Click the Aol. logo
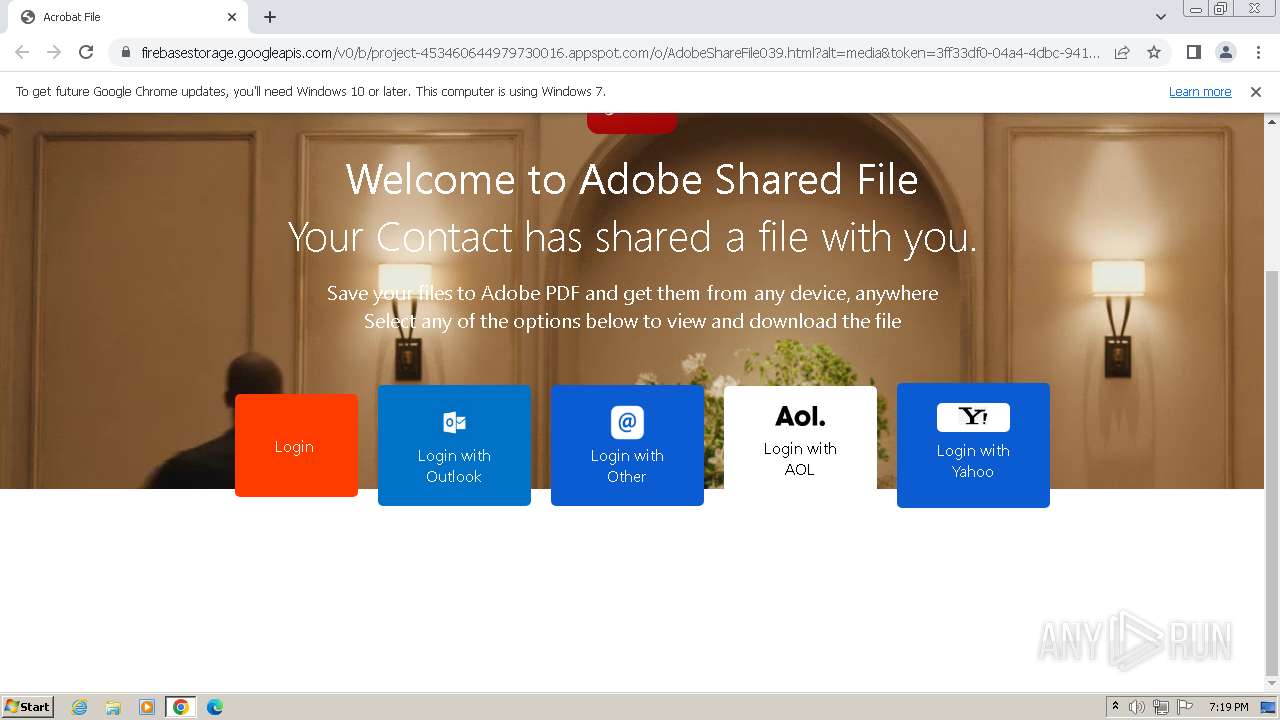This screenshot has width=1280, height=720. tap(800, 416)
